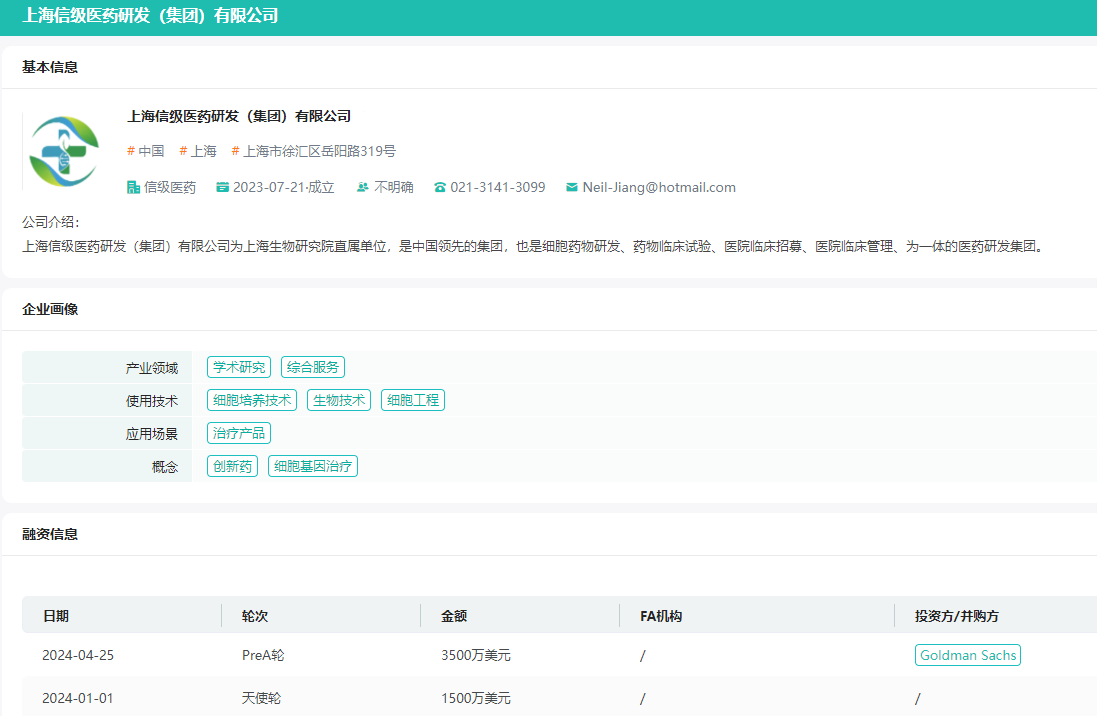Viewport: 1097px width, 716px height.
Task: Choose the 细胞工程 technology tag
Action: pyautogui.click(x=413, y=400)
